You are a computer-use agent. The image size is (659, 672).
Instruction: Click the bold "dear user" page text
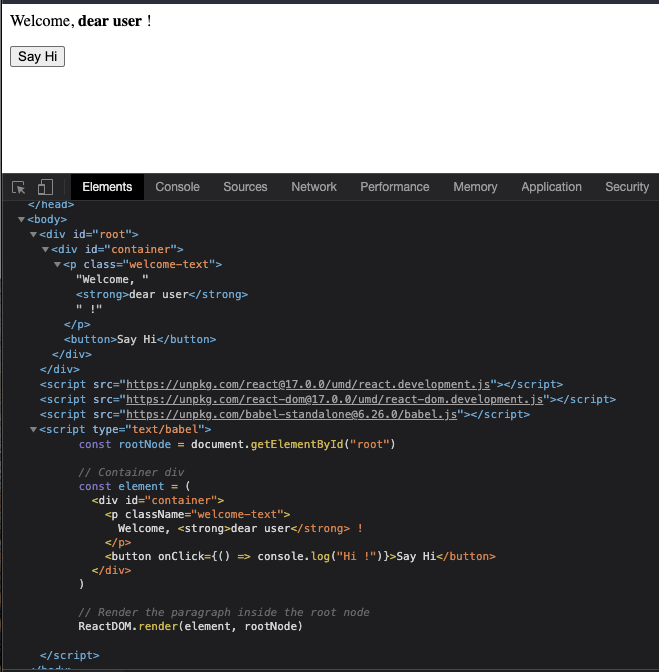[110, 21]
